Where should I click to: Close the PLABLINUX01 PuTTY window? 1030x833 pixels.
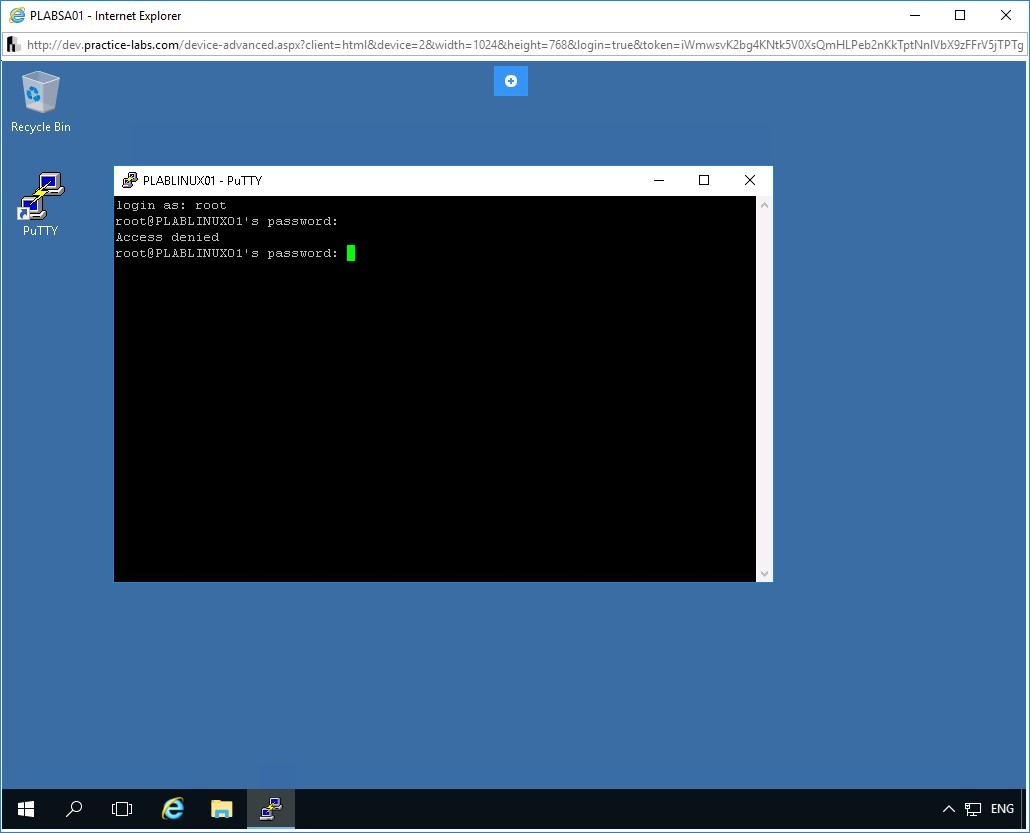point(750,181)
